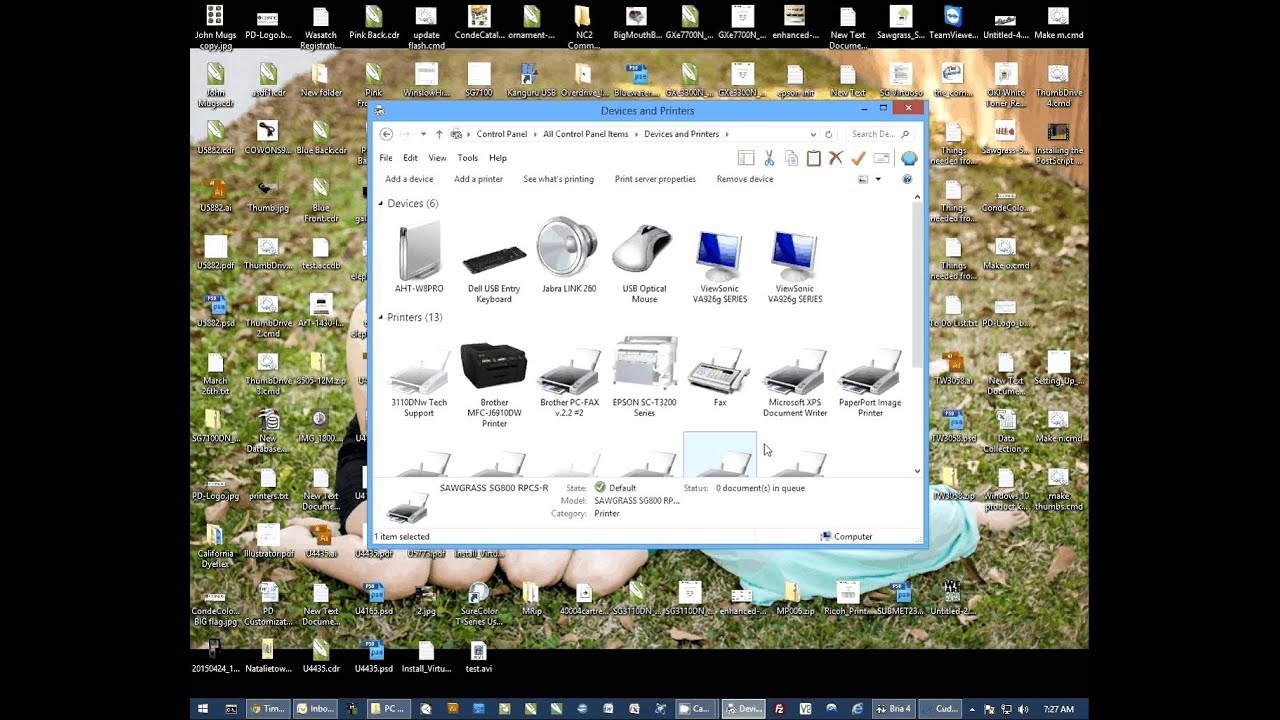The width and height of the screenshot is (1280, 720).
Task: Select the USB Optical Mouse device
Action: [x=645, y=265]
